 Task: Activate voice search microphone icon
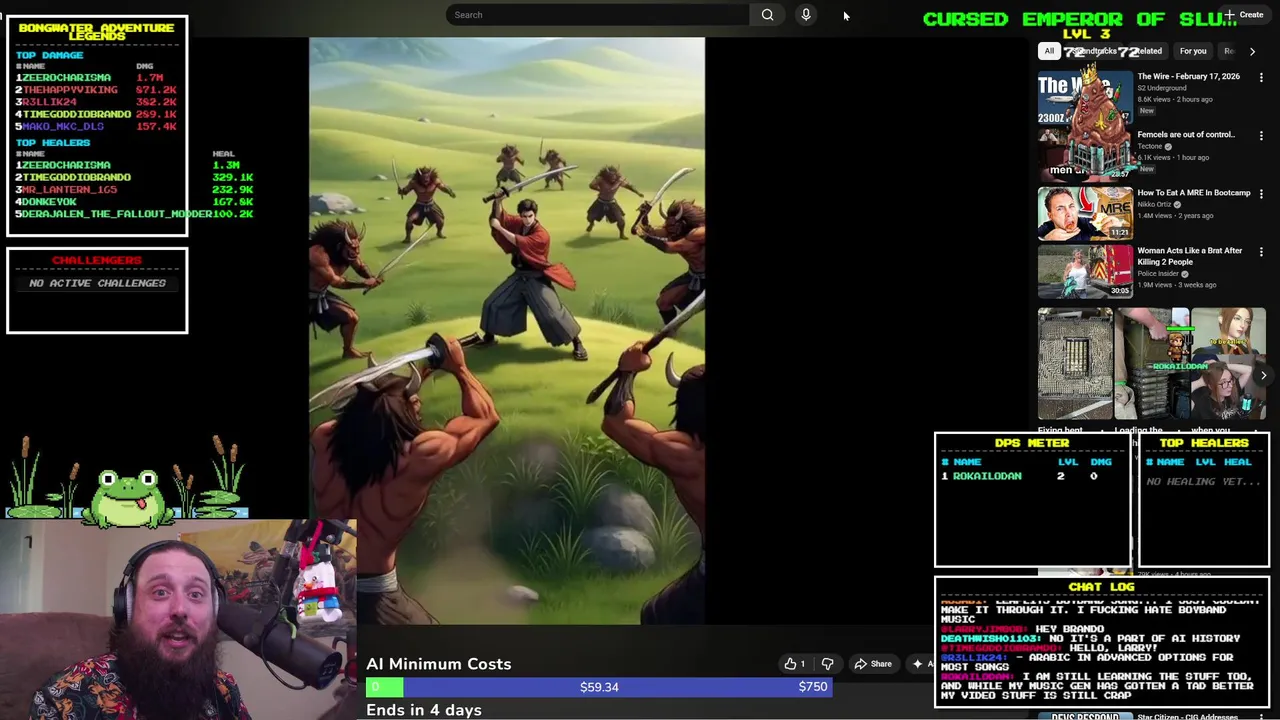806,15
